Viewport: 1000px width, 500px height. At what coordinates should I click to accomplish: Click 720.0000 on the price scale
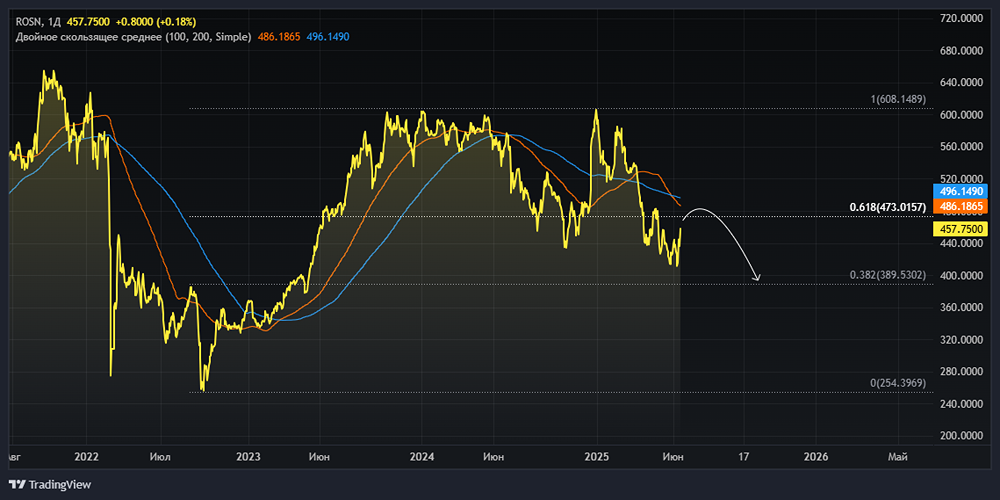pyautogui.click(x=965, y=19)
